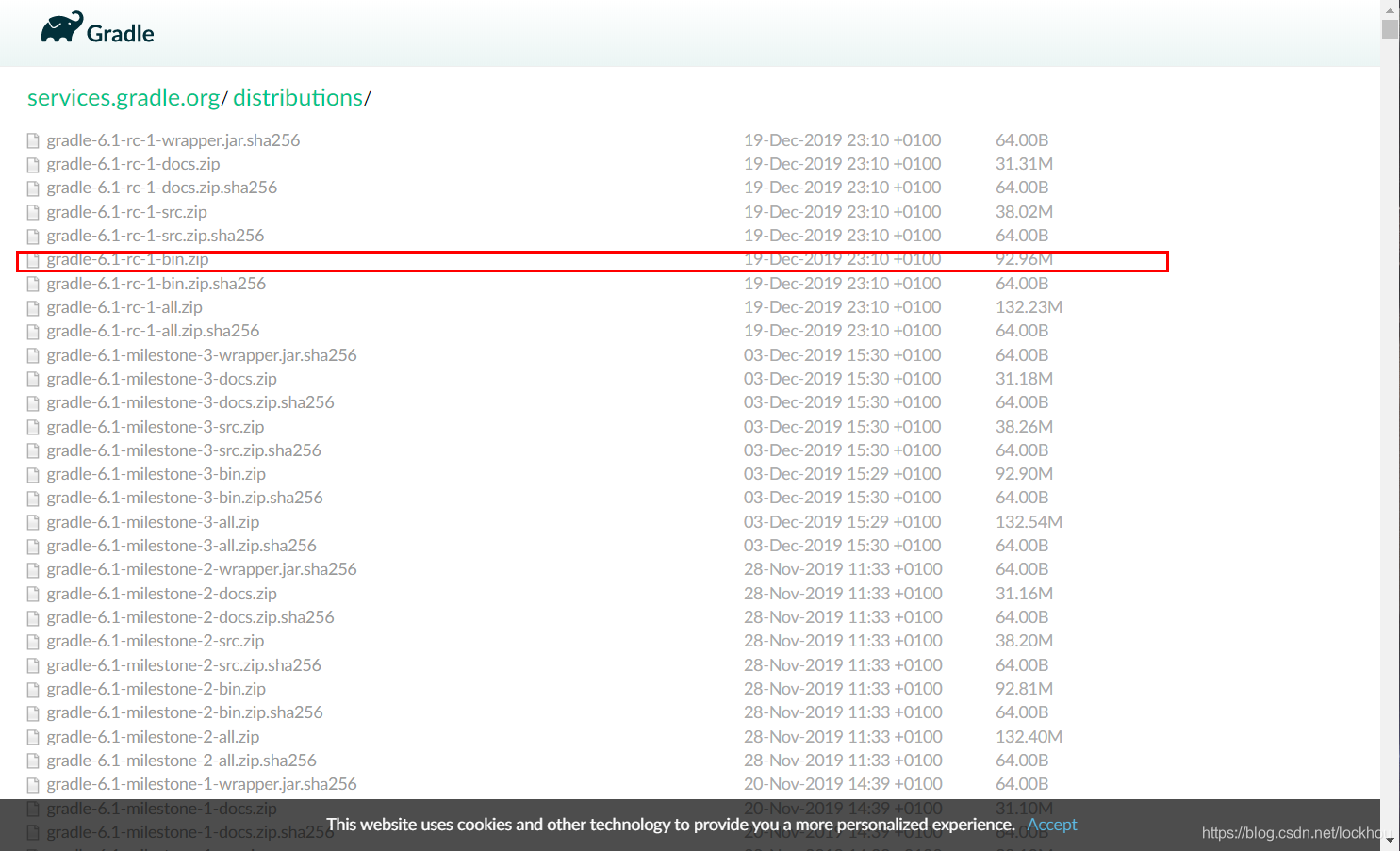Download gradle-6.1-milestone-2-all.zip

click(x=153, y=737)
